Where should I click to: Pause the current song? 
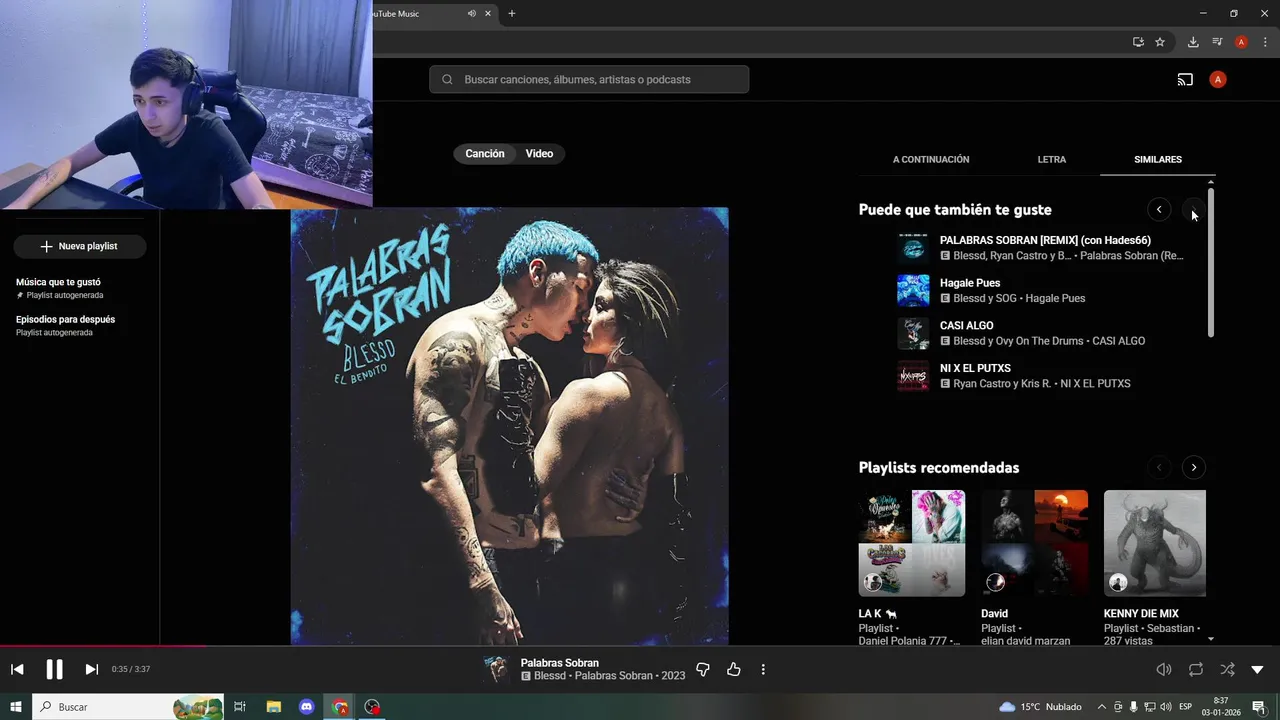point(54,669)
